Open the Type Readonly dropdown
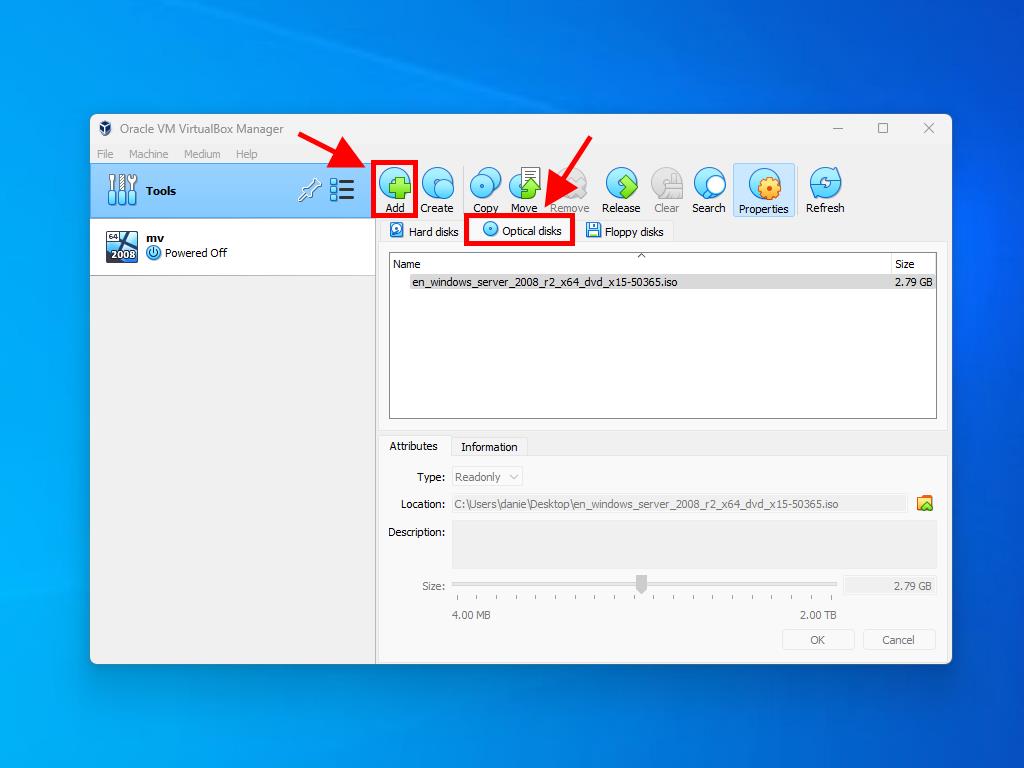This screenshot has height=768, width=1024. coord(487,477)
